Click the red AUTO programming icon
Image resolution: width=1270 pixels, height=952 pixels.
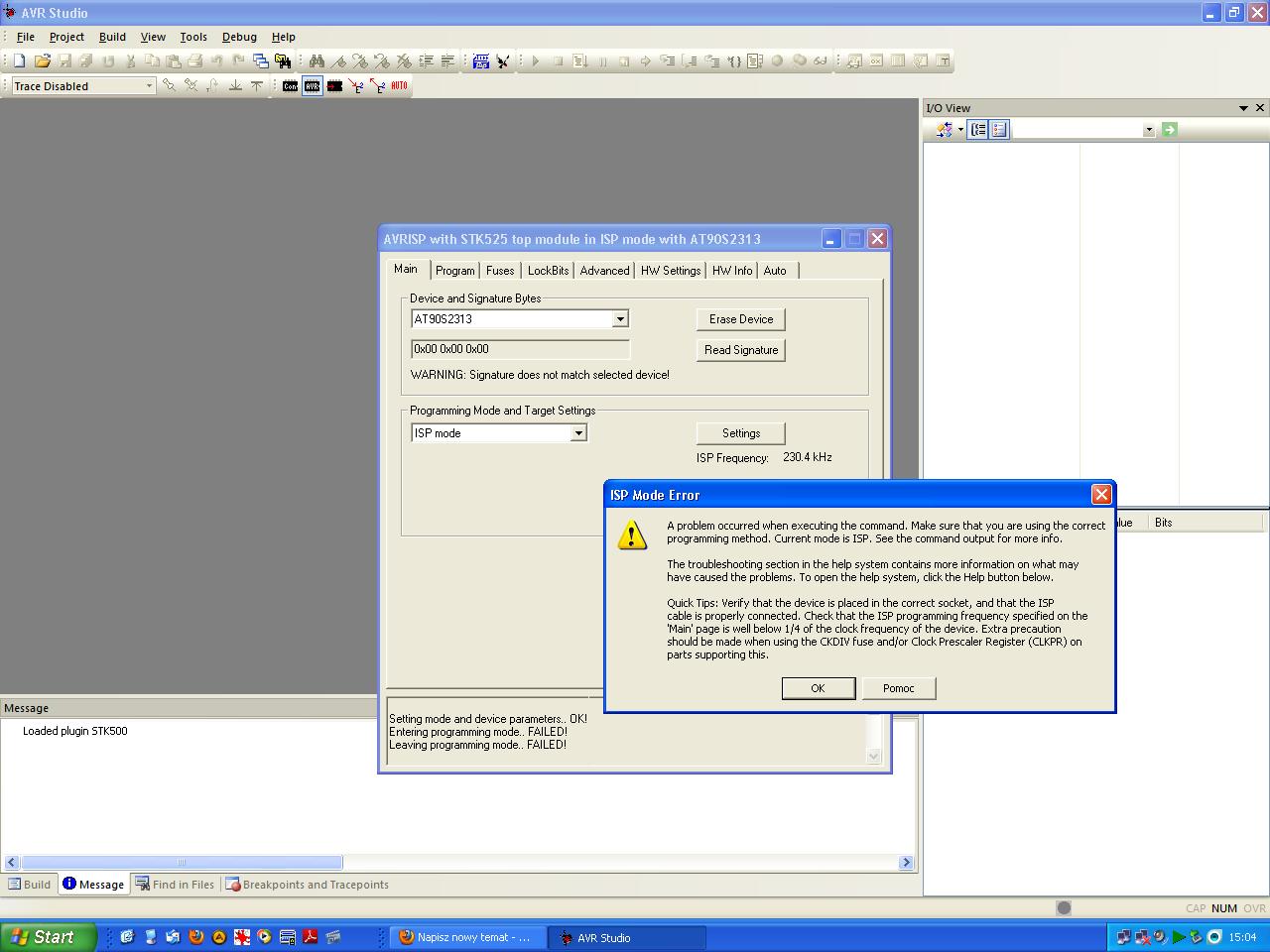(399, 86)
